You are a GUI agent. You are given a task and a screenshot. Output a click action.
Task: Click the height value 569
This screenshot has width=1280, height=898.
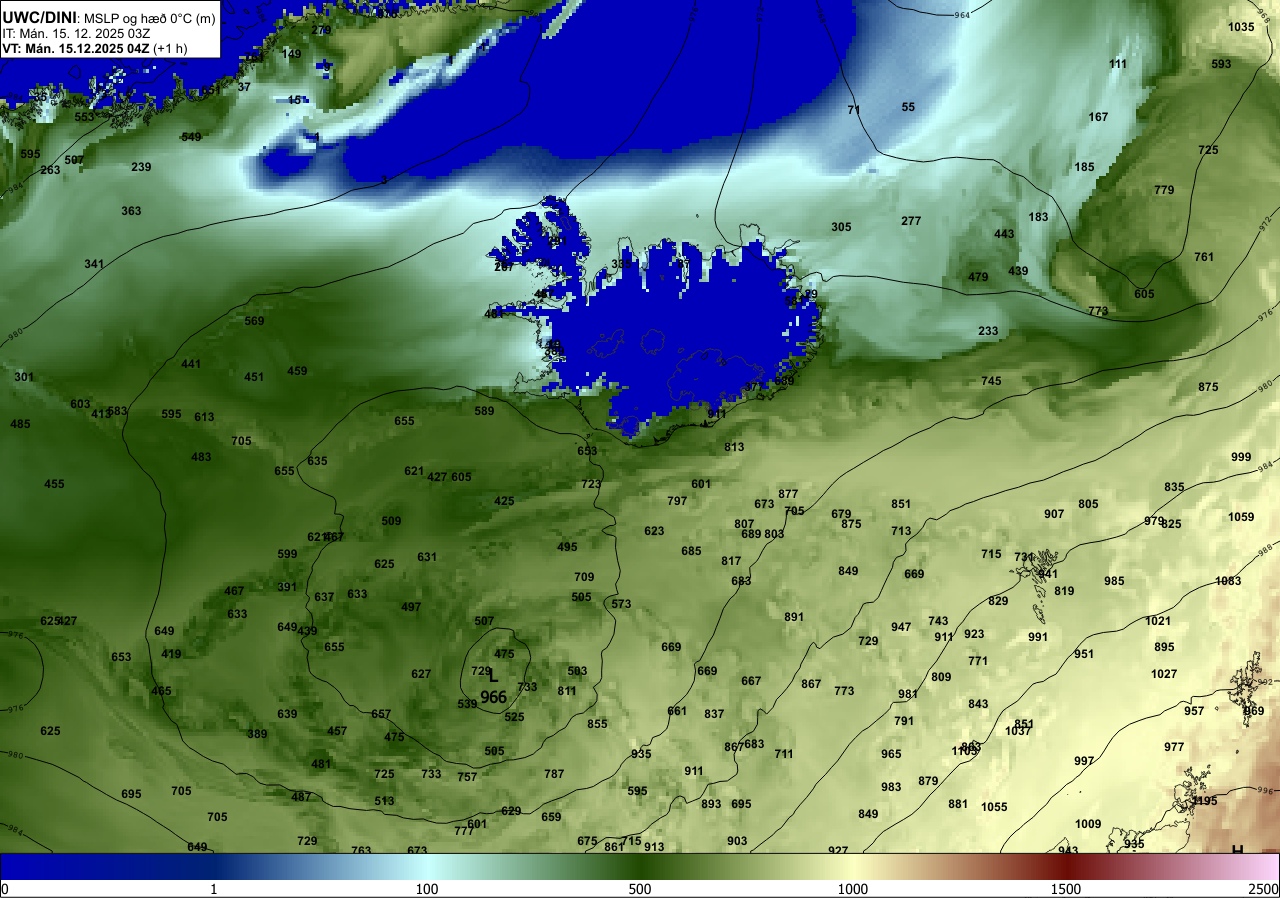coord(254,321)
